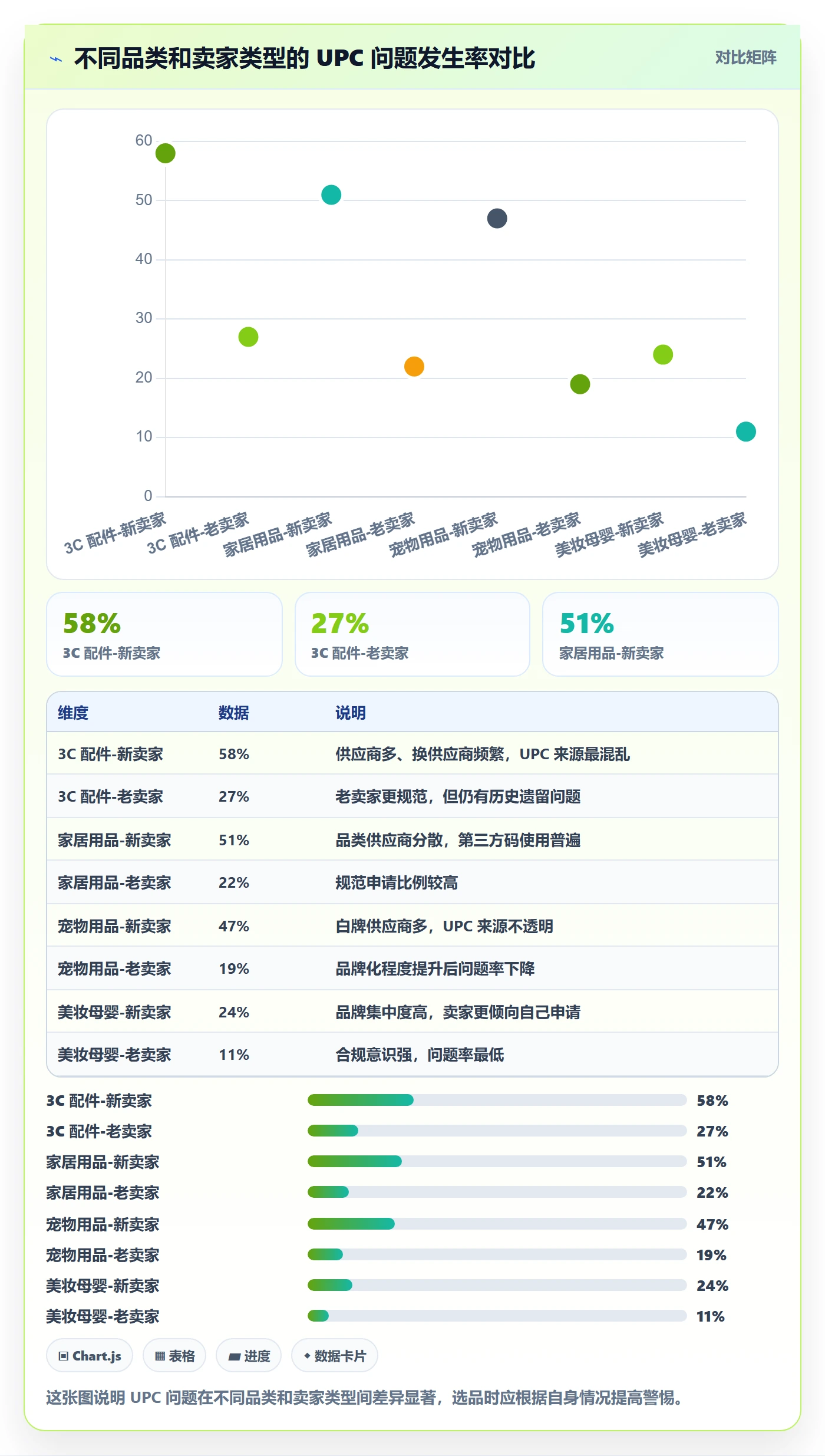Select the 表格 tag chip
The image size is (825, 1456).
[x=174, y=1355]
